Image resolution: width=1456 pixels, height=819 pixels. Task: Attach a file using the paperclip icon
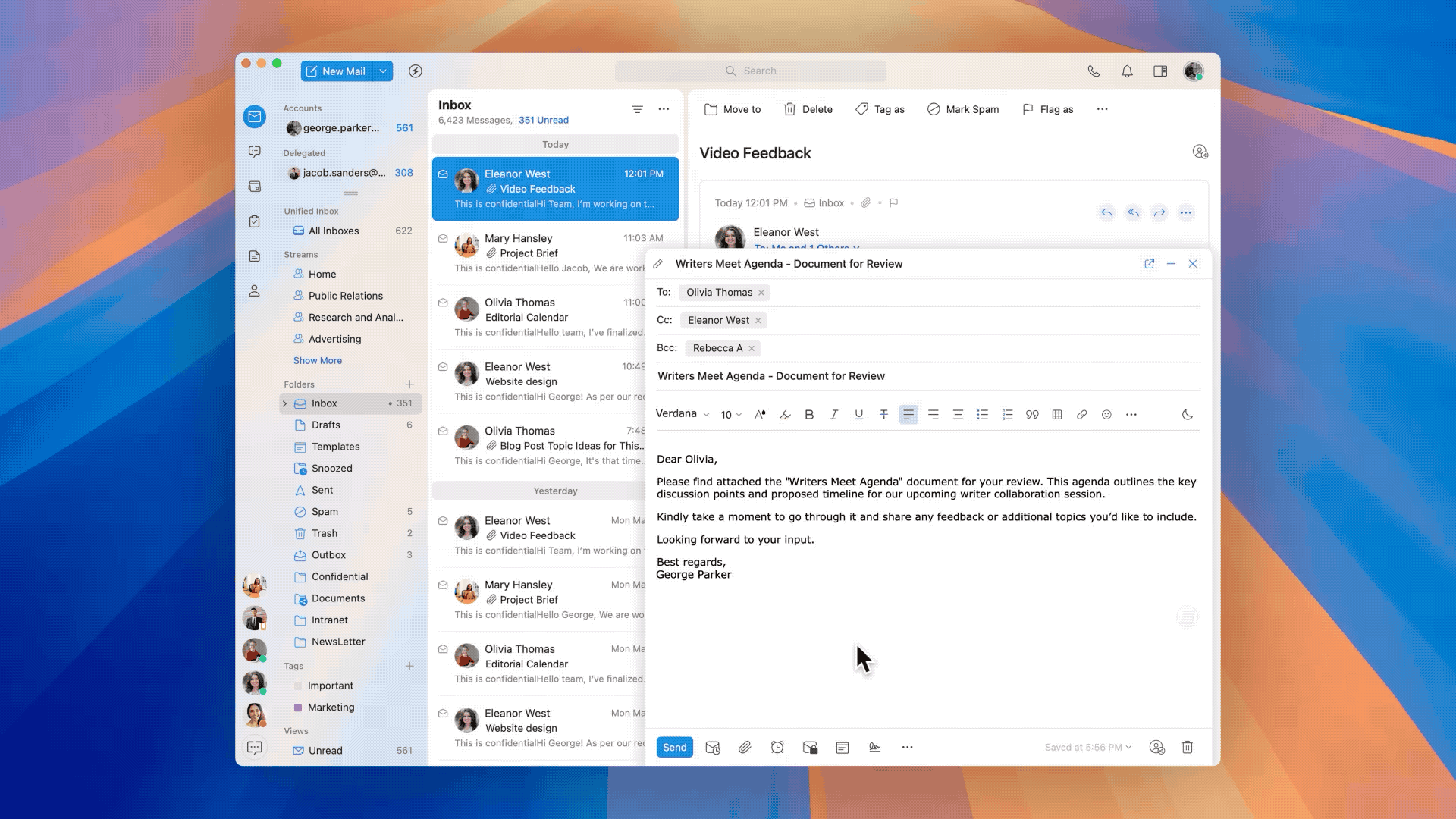click(x=745, y=748)
